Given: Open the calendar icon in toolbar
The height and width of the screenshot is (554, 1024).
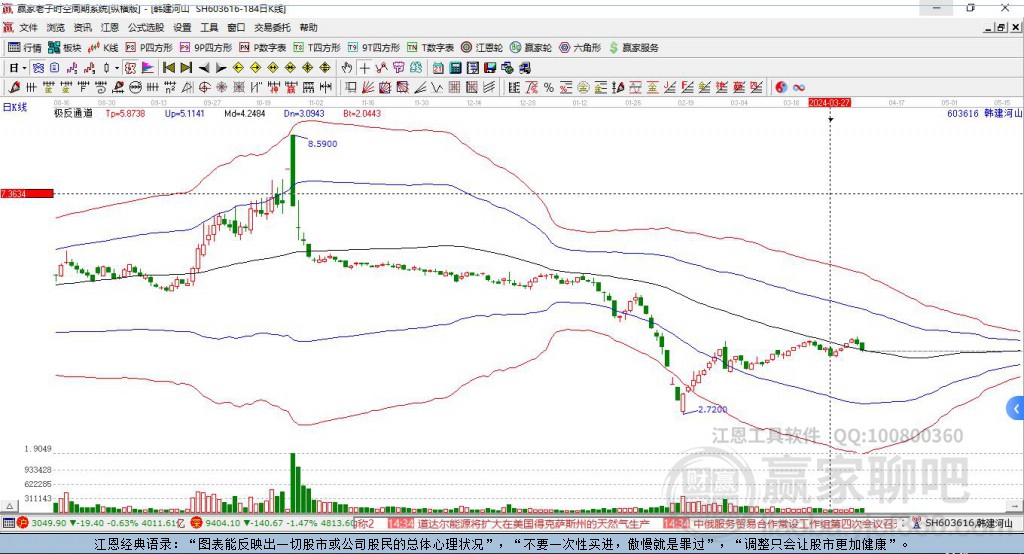Looking at the screenshot, I should click(438, 68).
